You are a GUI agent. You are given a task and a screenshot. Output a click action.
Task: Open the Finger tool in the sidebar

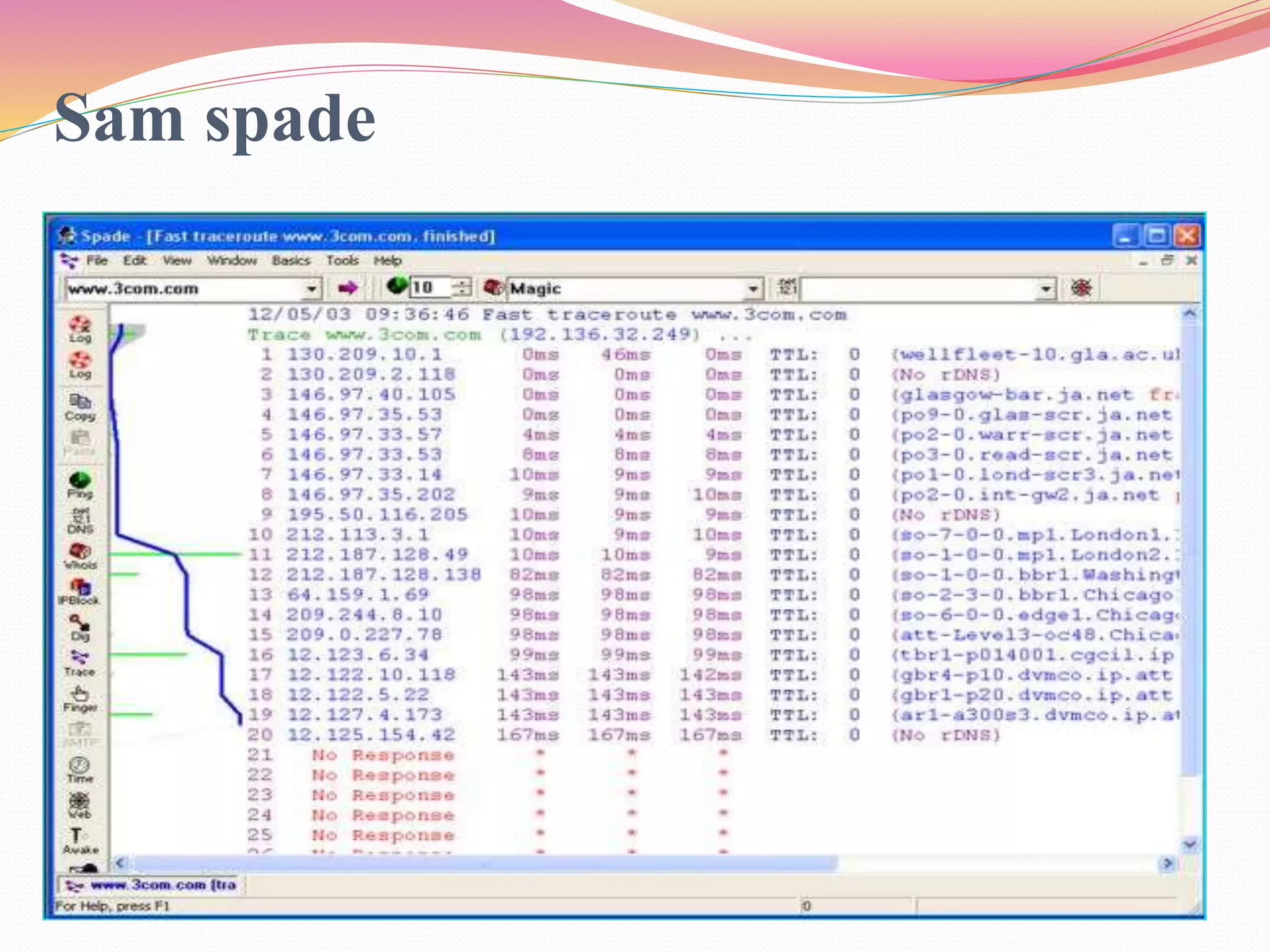(x=80, y=697)
